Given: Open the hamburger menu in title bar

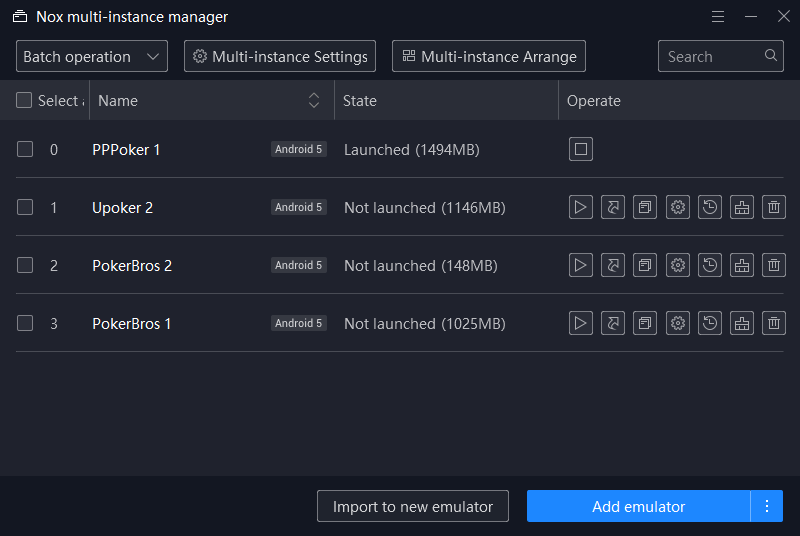Looking at the screenshot, I should point(718,17).
